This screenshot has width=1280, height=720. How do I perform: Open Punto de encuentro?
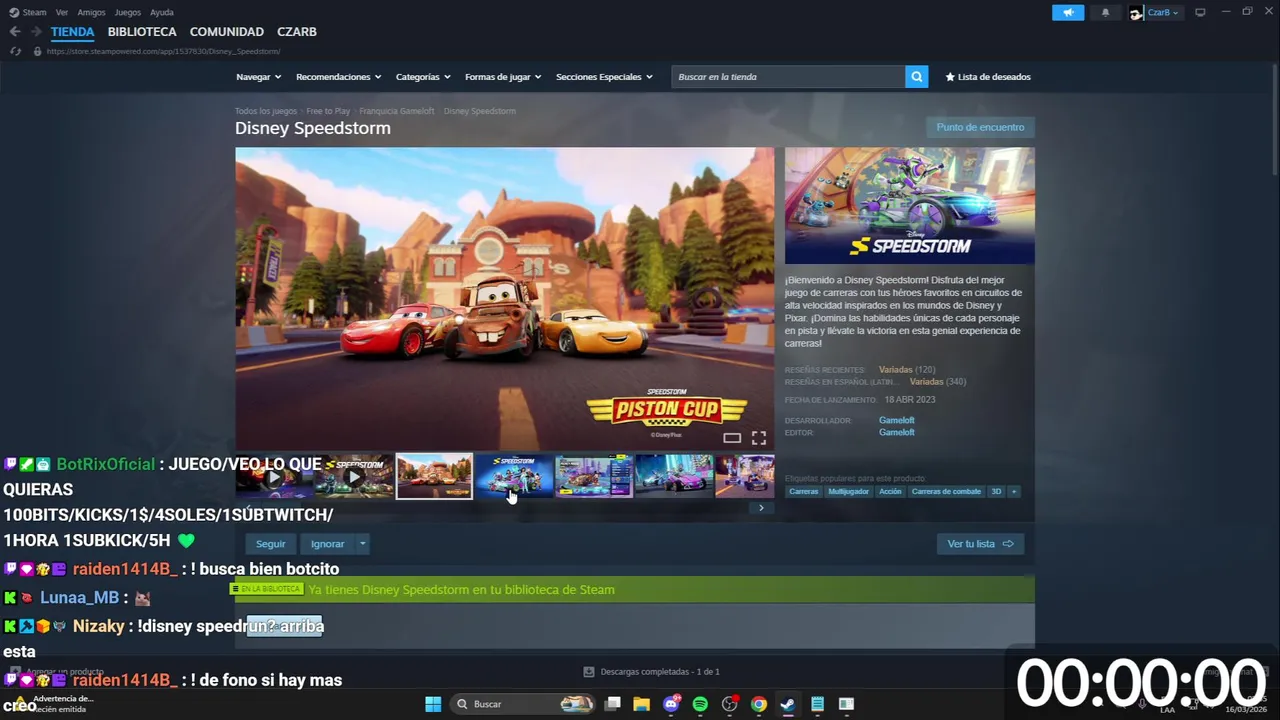coord(980,127)
